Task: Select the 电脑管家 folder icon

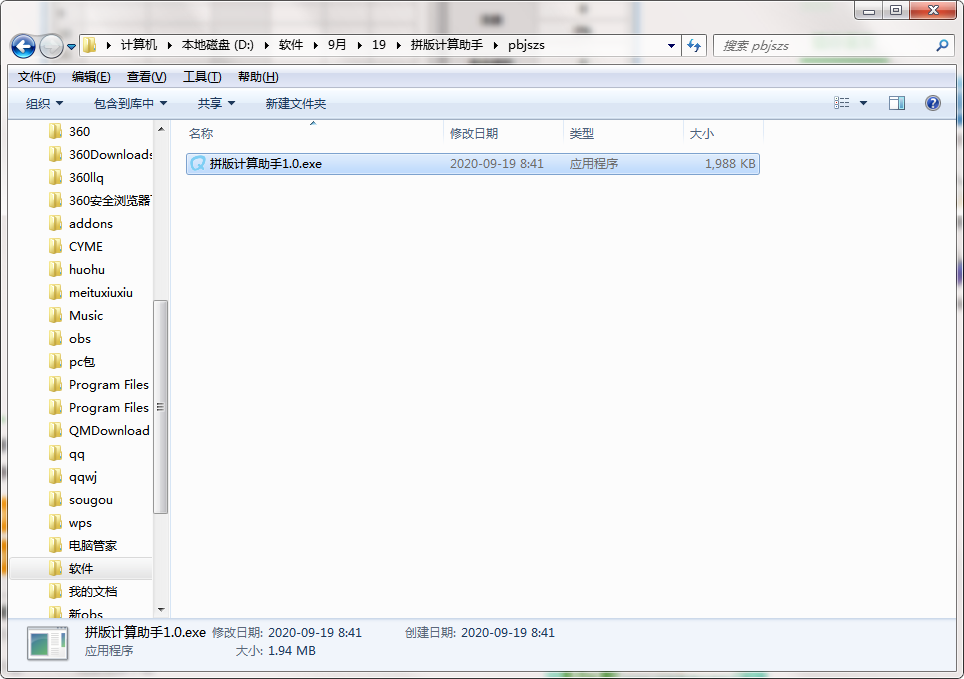Action: (55, 546)
